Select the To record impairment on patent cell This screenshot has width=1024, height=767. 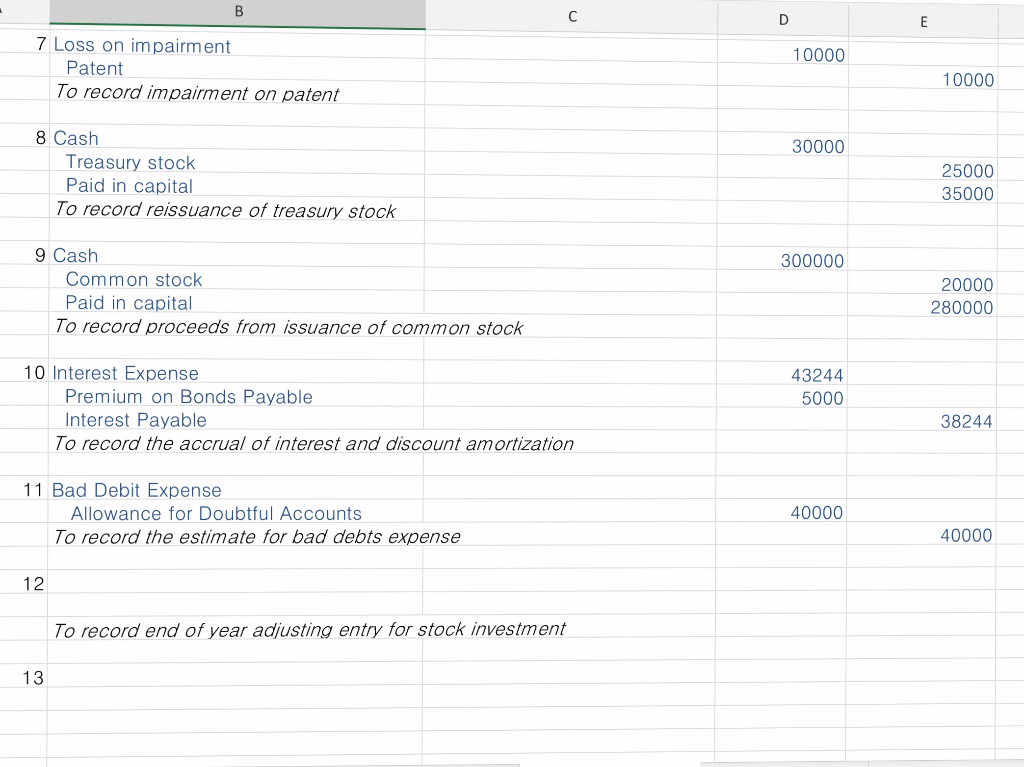196,92
